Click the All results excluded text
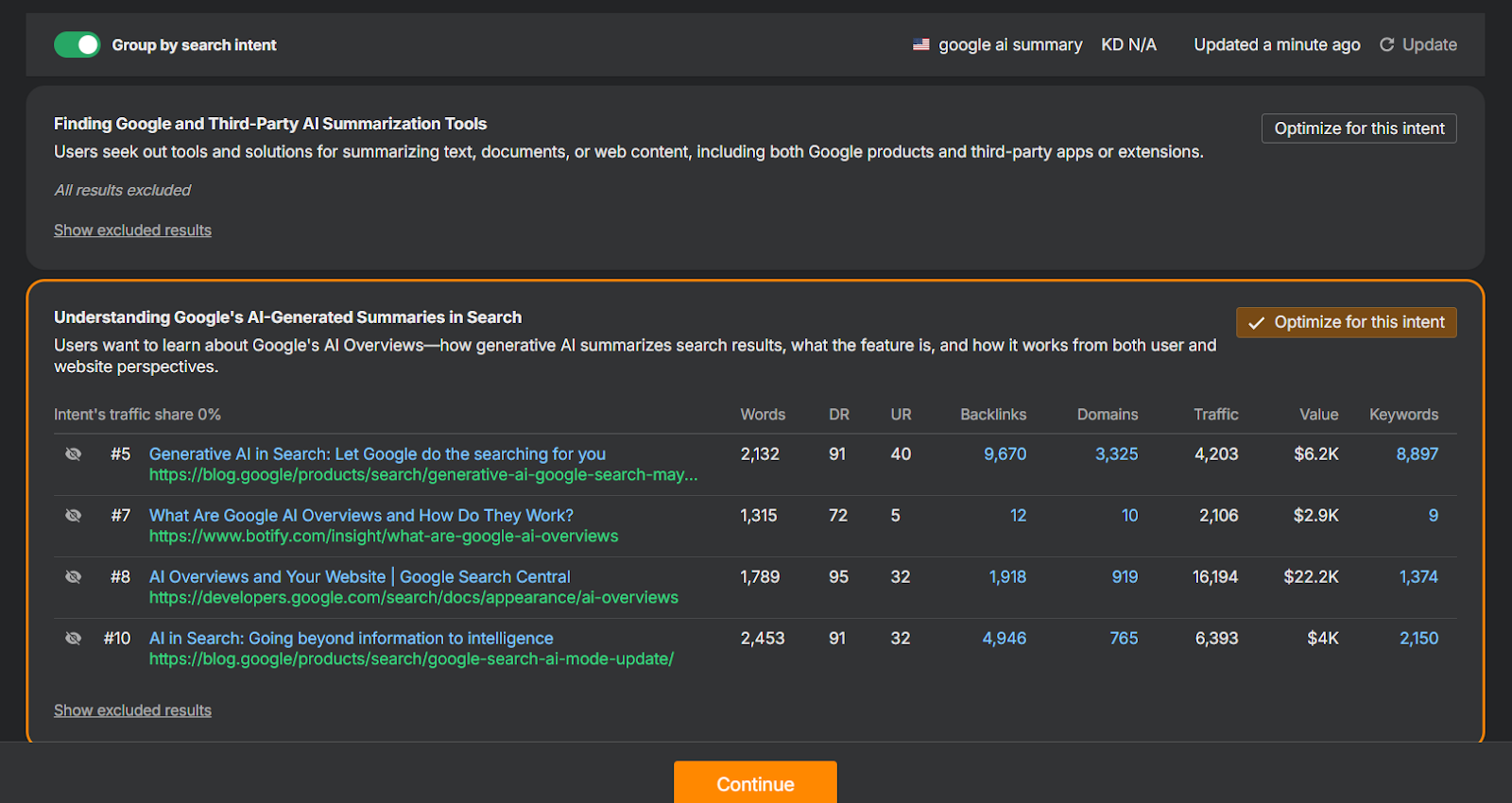 tap(122, 190)
